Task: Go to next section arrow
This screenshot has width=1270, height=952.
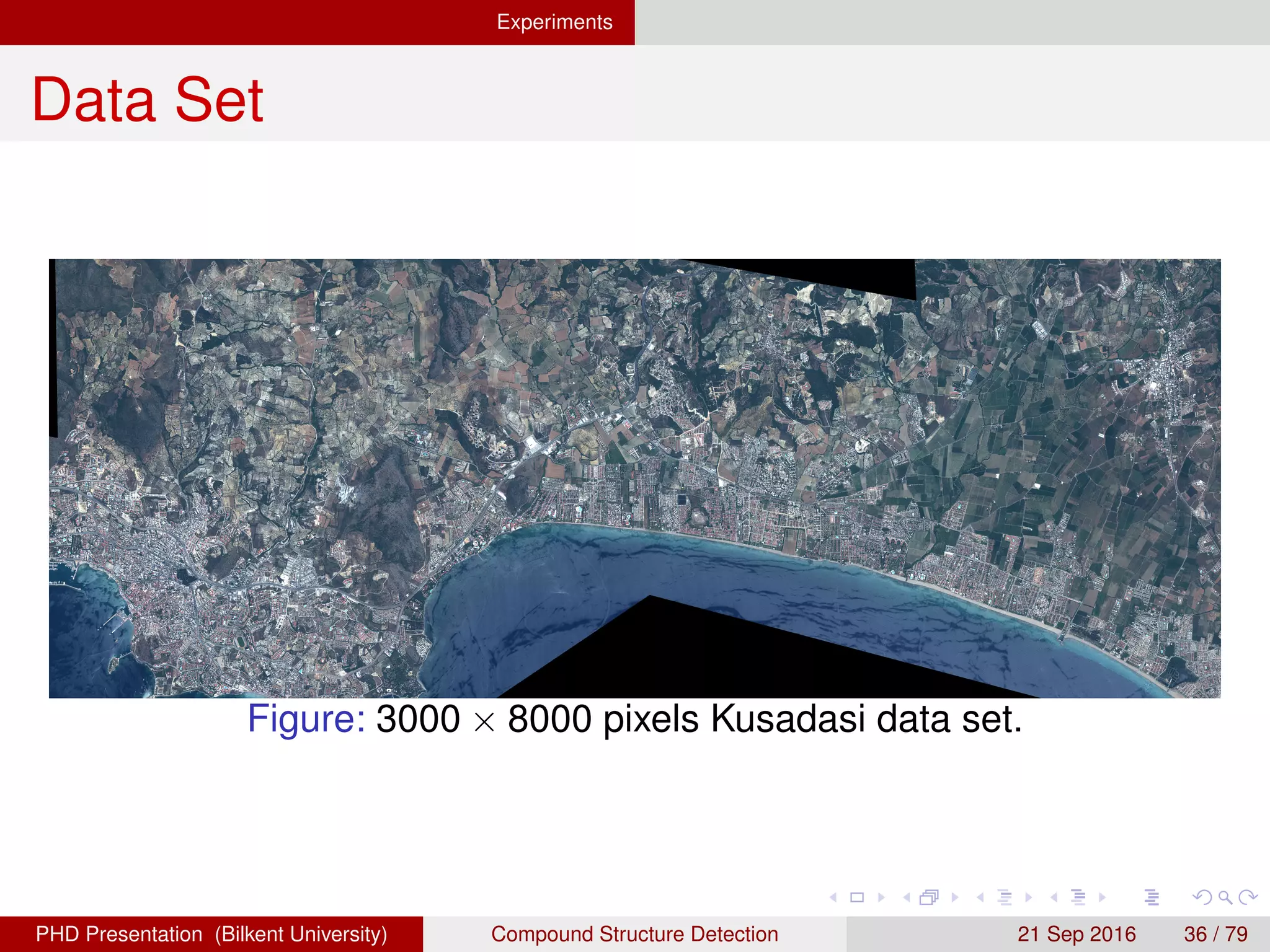Action: 1102,897
